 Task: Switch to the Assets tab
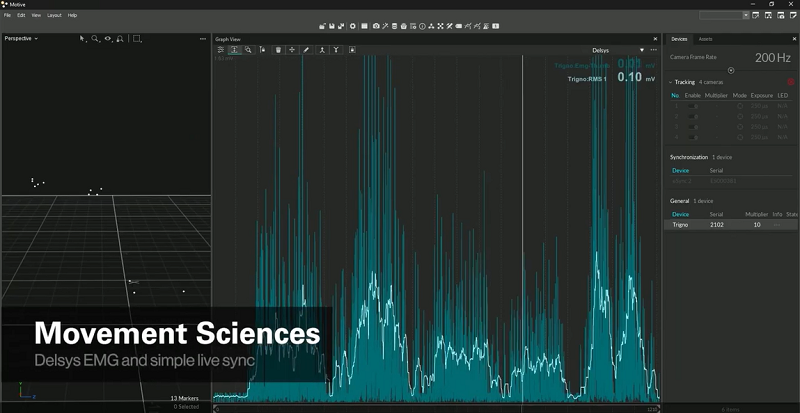coord(705,39)
